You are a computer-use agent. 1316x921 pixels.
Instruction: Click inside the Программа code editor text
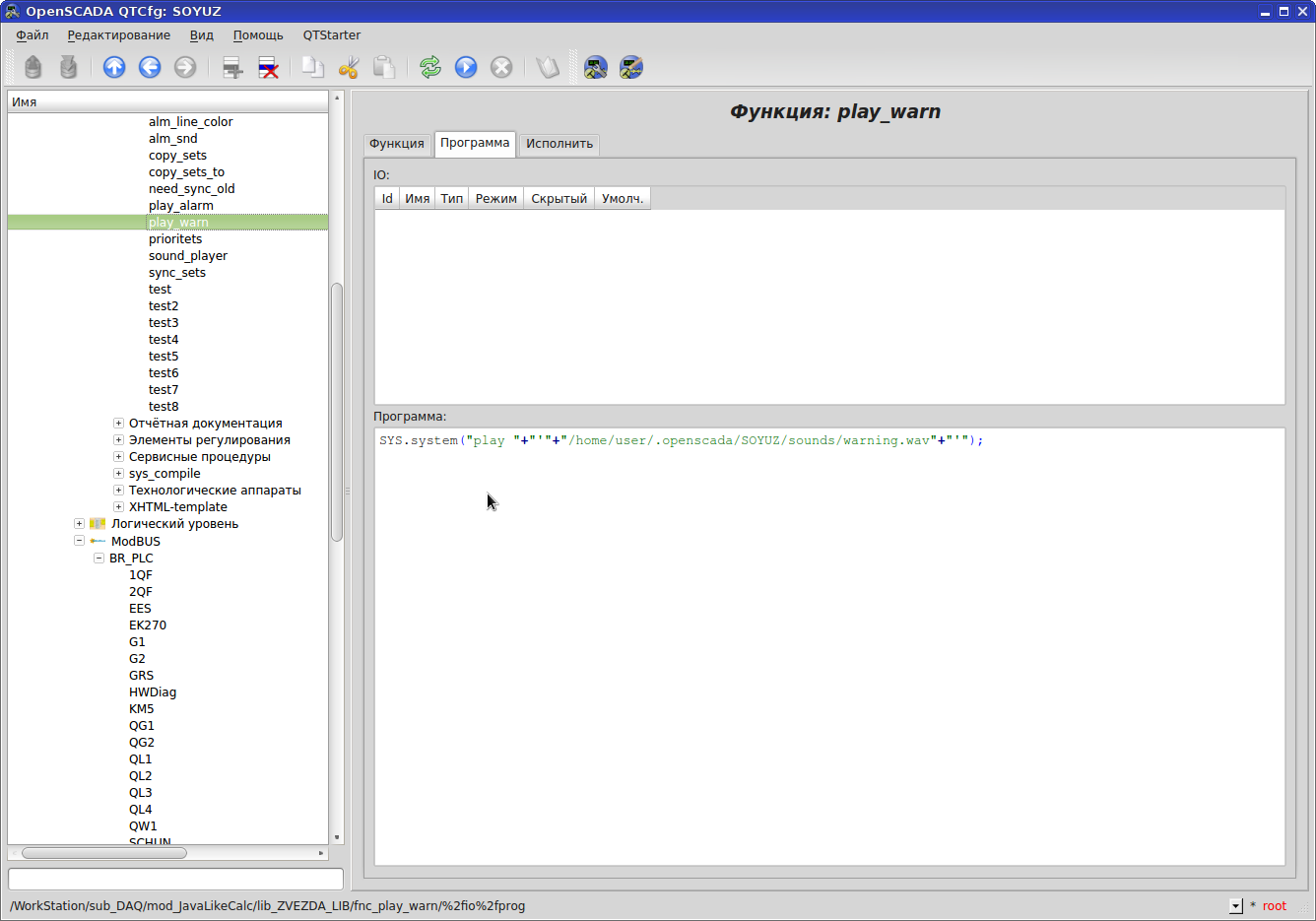681,440
